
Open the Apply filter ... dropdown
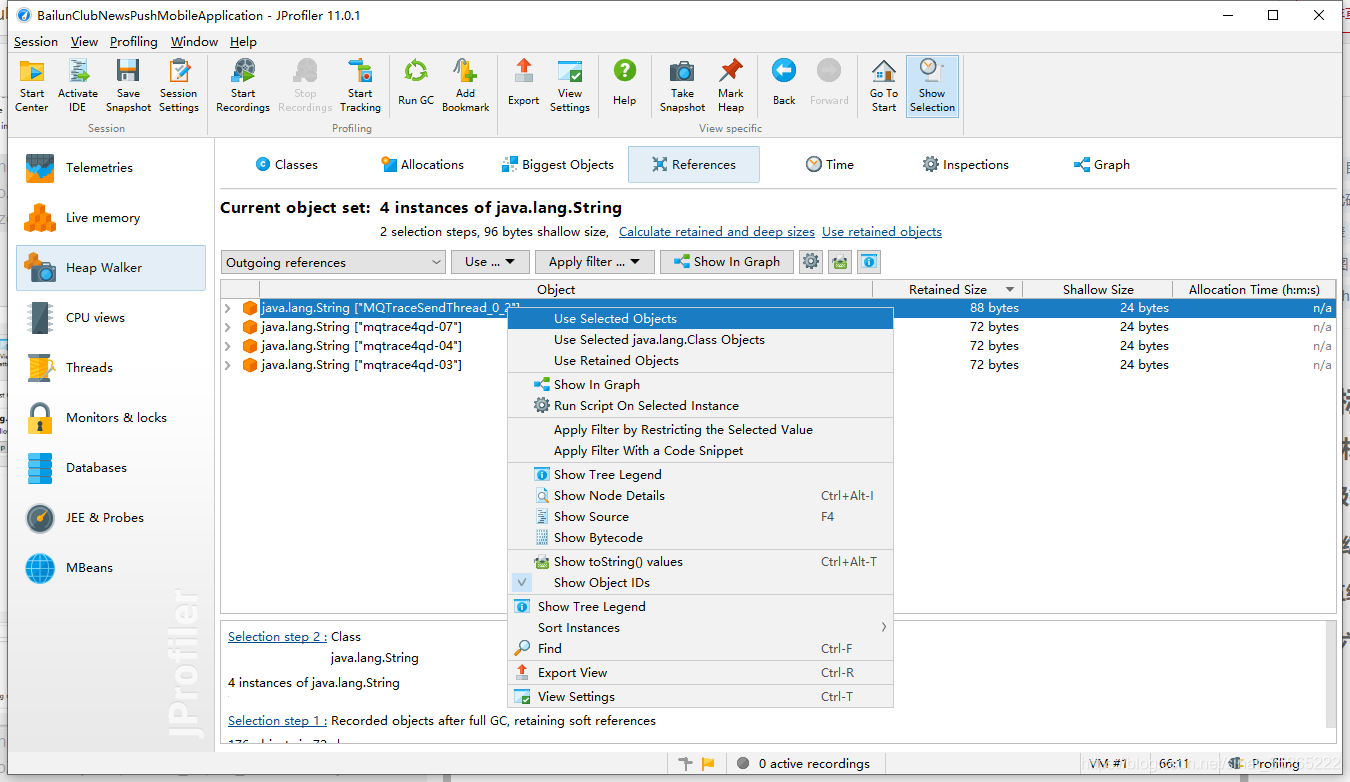(x=595, y=262)
